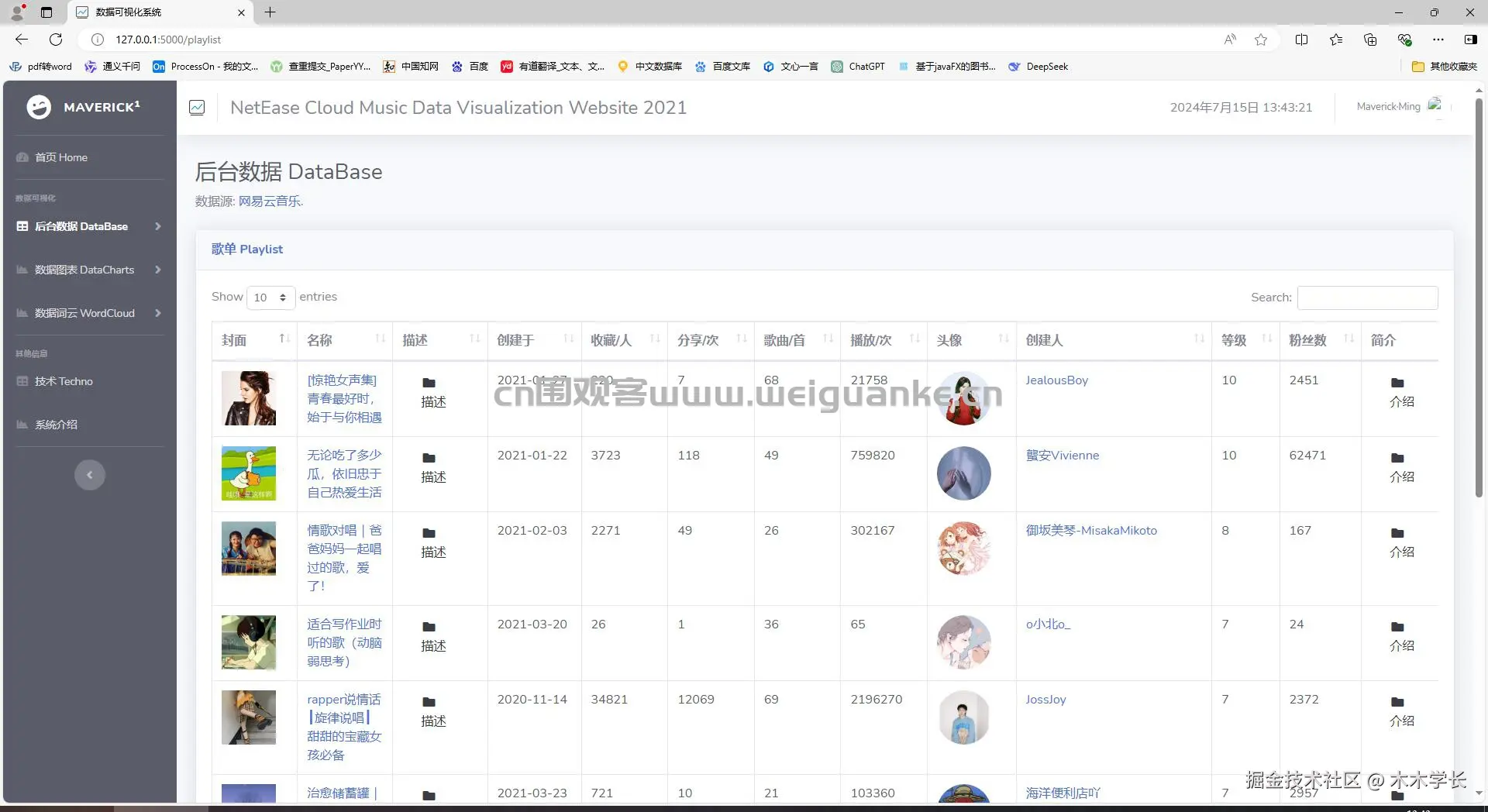
Task: Close the 数据可视化系统 tab
Action: (x=241, y=12)
